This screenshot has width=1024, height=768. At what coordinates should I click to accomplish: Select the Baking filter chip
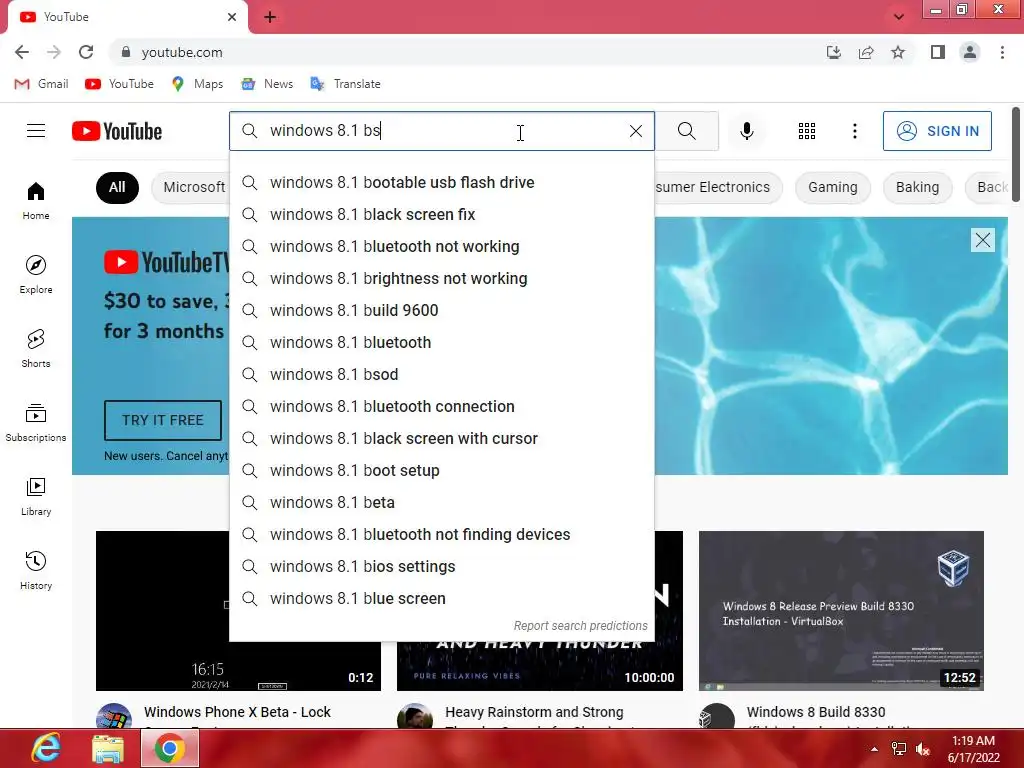(x=917, y=187)
